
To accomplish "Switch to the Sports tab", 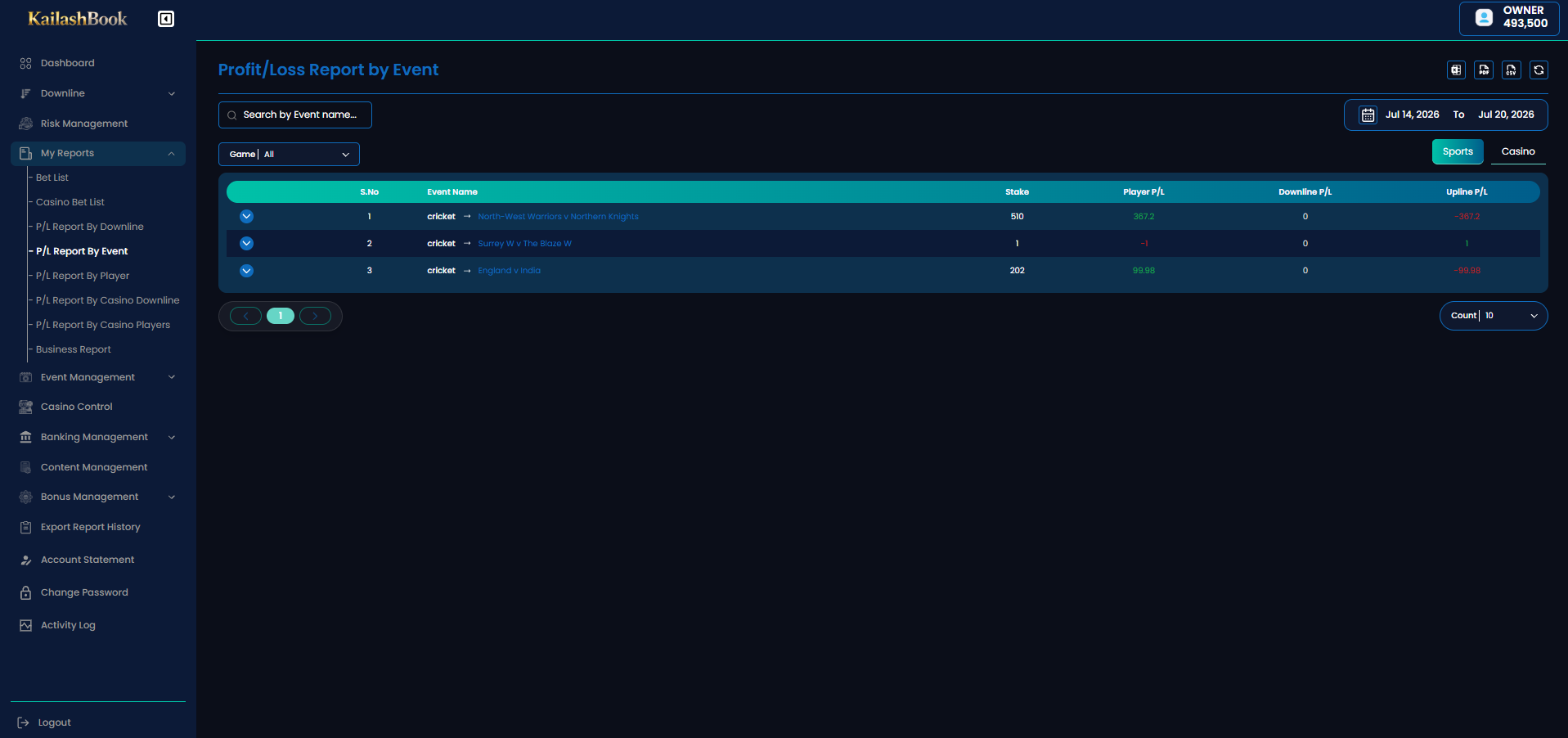I will click(x=1458, y=151).
